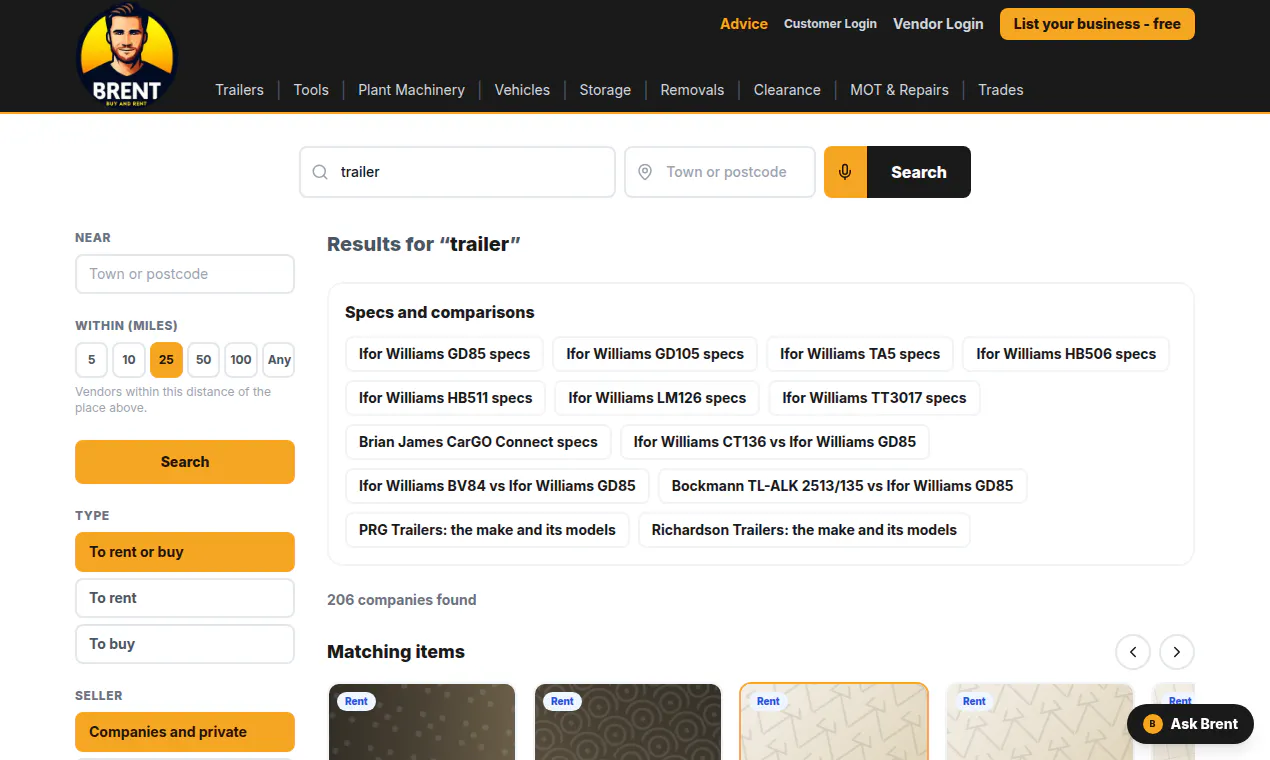Open Ifor Williams HB506 specs
This screenshot has width=1270, height=760.
click(1066, 354)
